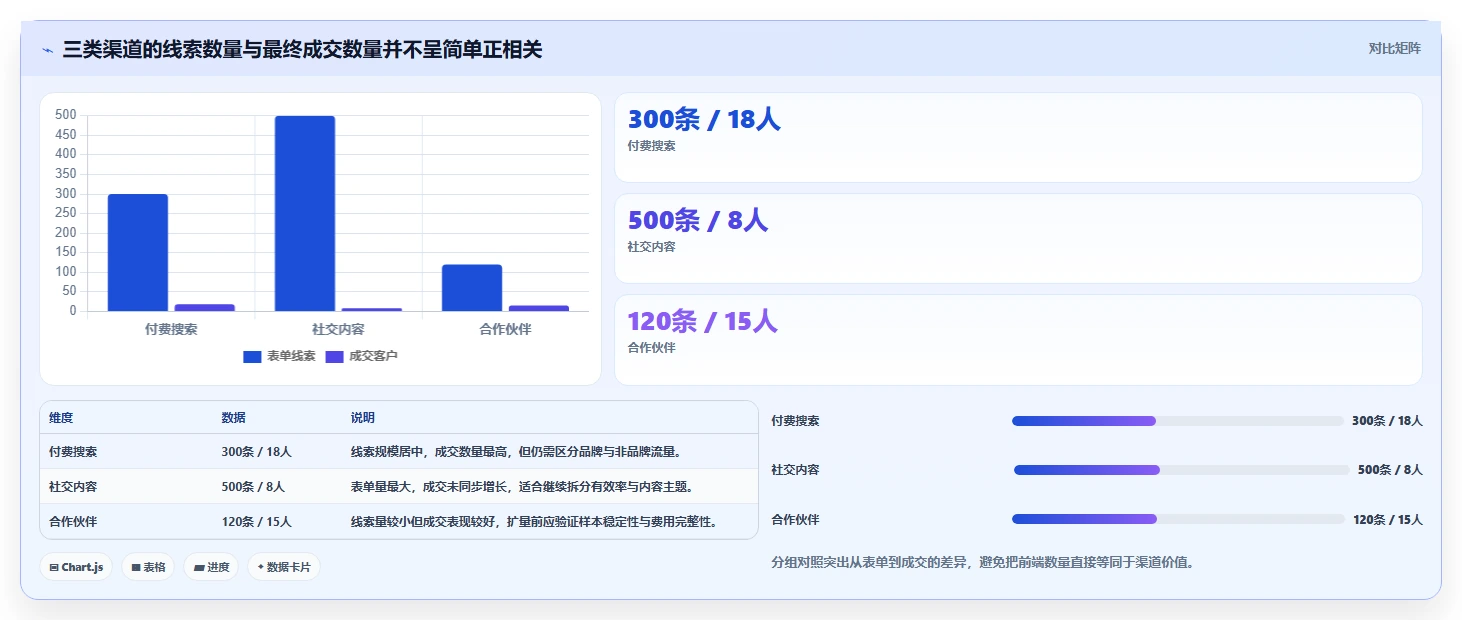Click the 社交内容 x-axis label

point(338,329)
